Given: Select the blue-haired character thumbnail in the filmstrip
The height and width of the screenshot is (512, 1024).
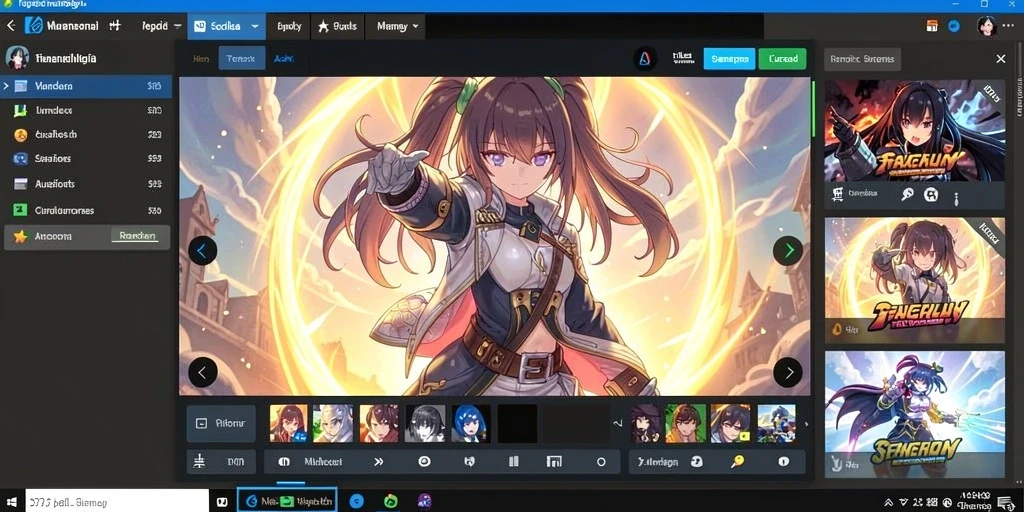Looking at the screenshot, I should [x=471, y=423].
